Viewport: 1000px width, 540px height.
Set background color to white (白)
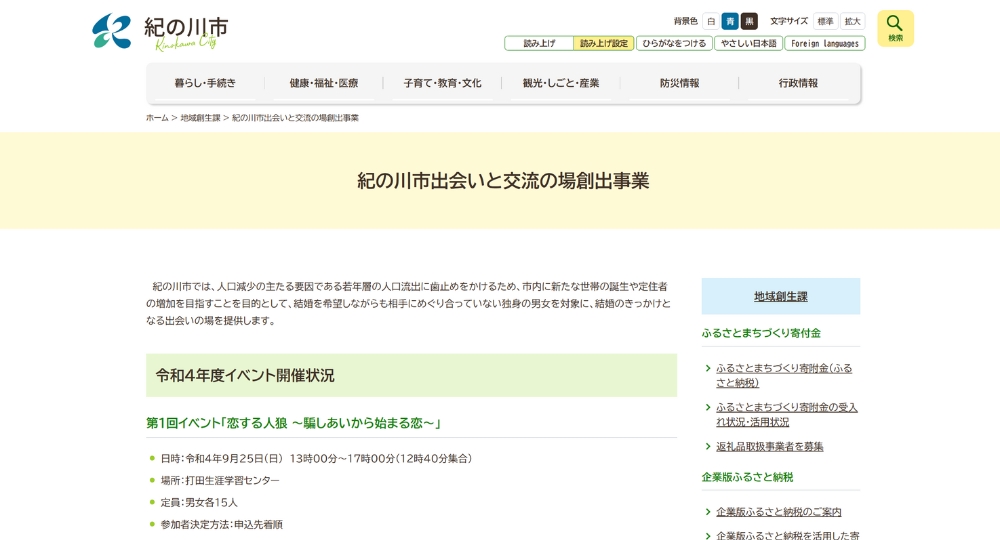click(x=711, y=21)
